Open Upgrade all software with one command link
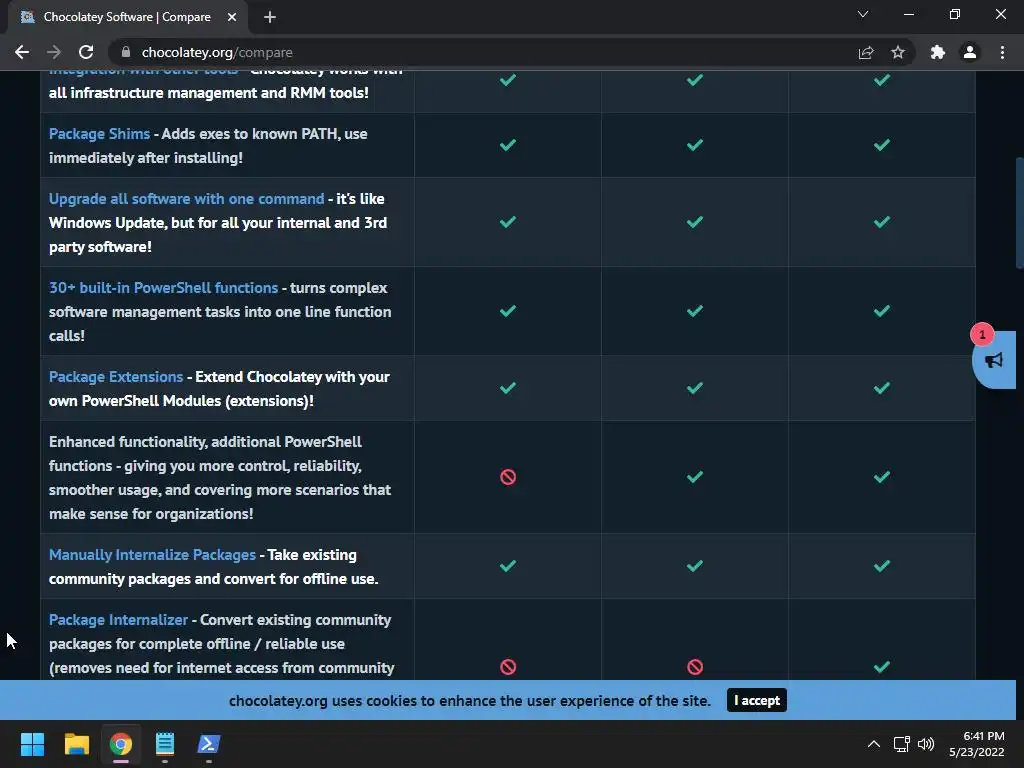 186,199
